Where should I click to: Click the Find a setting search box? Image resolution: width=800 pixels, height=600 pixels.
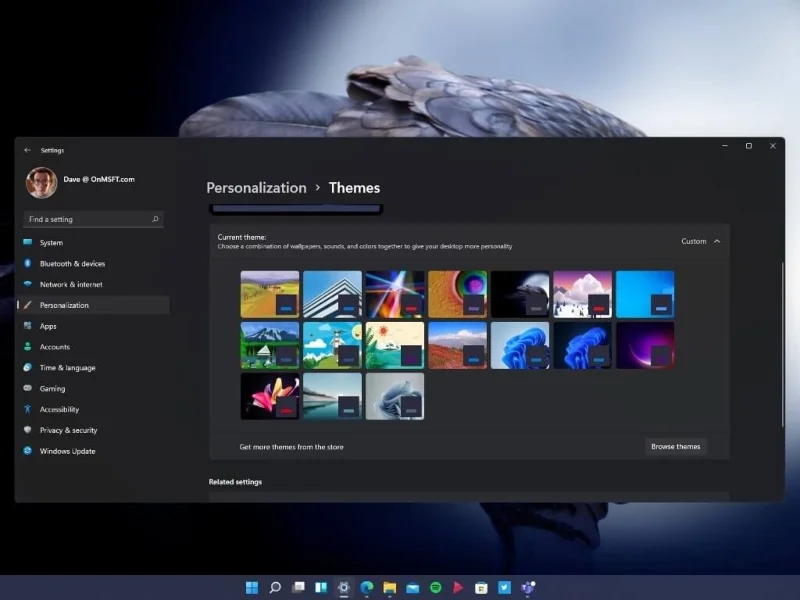click(x=92, y=218)
